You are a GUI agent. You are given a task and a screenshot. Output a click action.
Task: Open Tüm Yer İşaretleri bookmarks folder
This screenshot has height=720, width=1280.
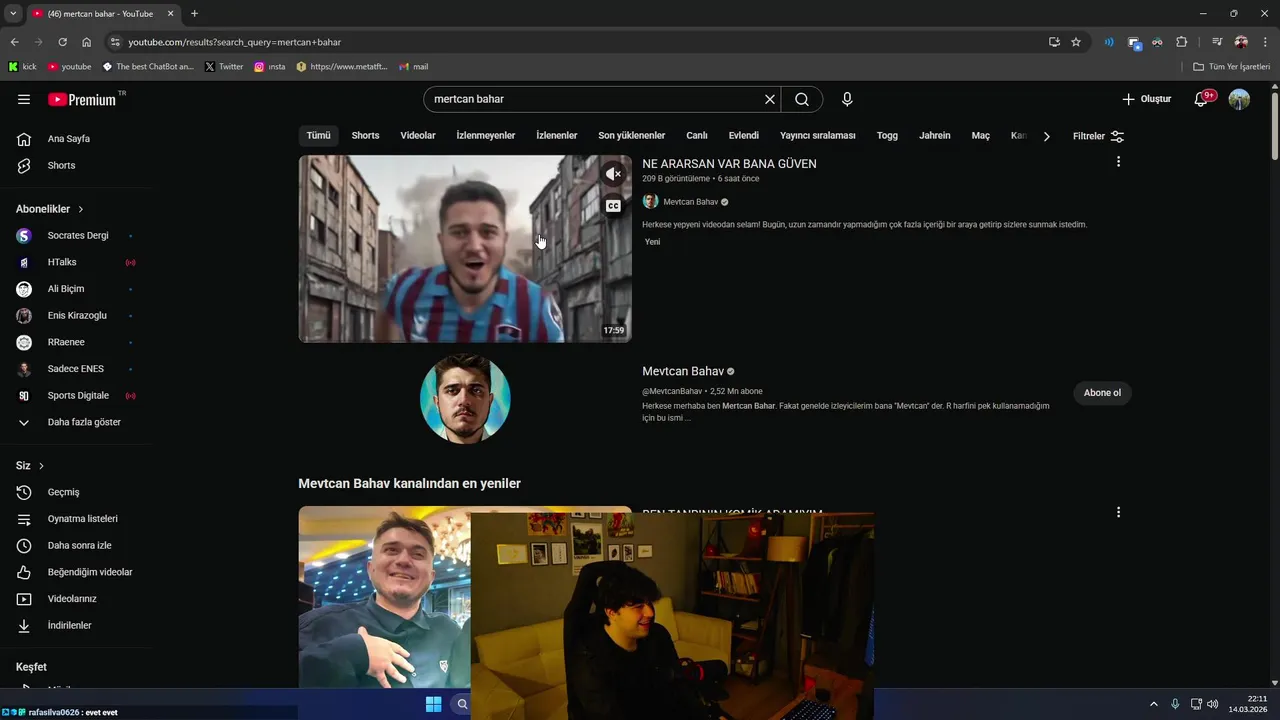[x=1231, y=67]
